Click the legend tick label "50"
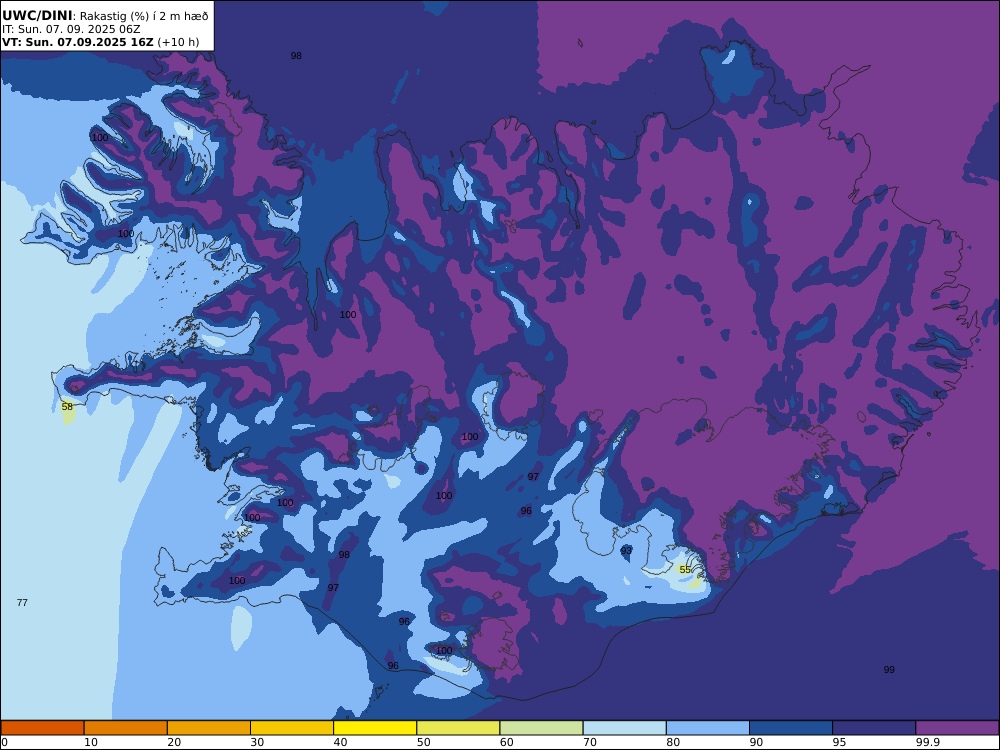1000x750 pixels. [x=423, y=742]
